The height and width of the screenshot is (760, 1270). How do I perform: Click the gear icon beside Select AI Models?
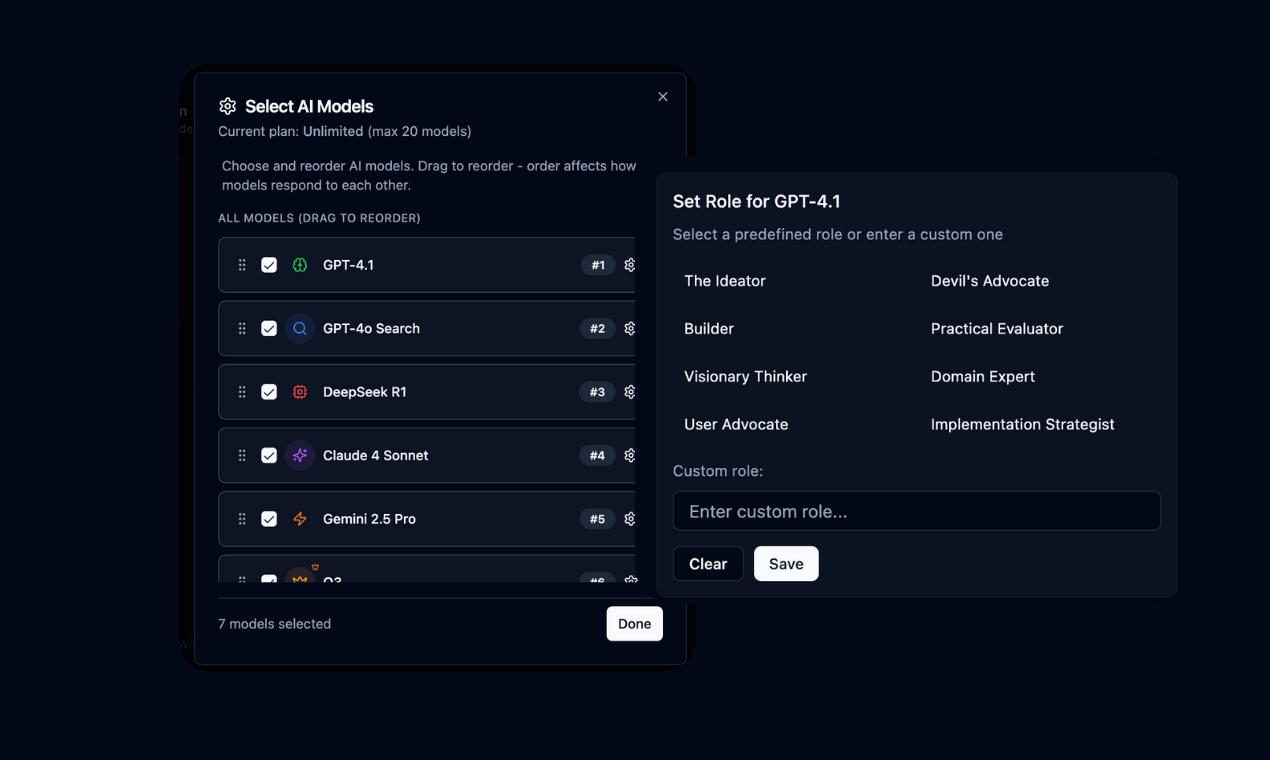(228, 106)
